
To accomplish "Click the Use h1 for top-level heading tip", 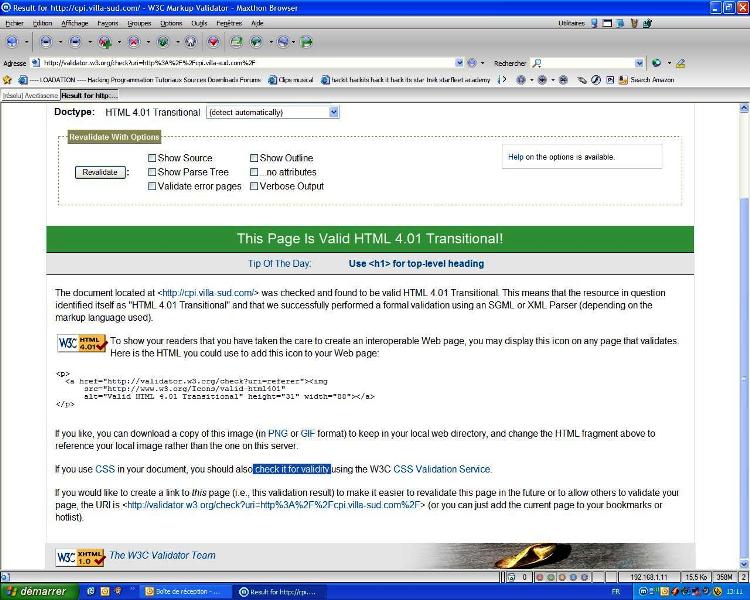I will click(x=416, y=264).
